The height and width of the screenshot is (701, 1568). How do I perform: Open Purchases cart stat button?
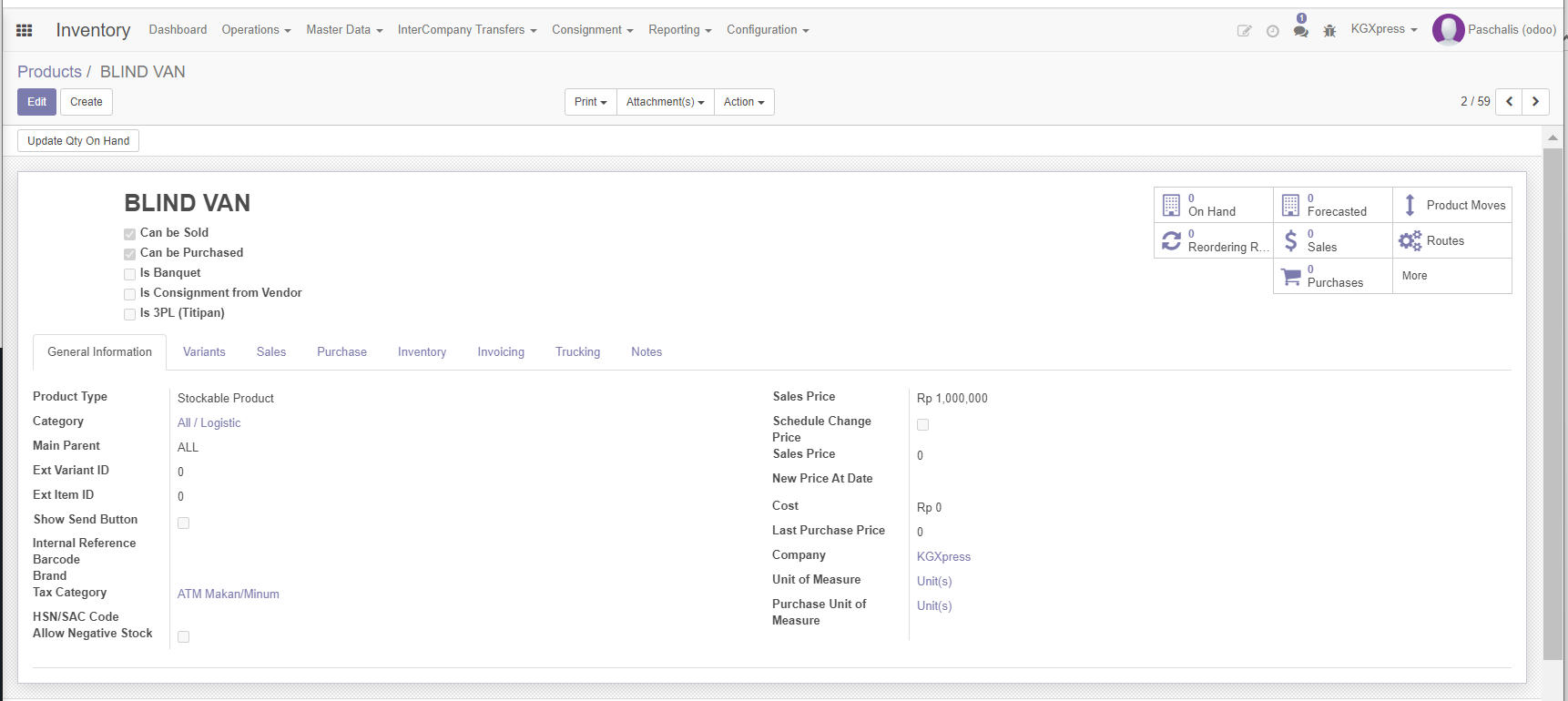[x=1333, y=276]
